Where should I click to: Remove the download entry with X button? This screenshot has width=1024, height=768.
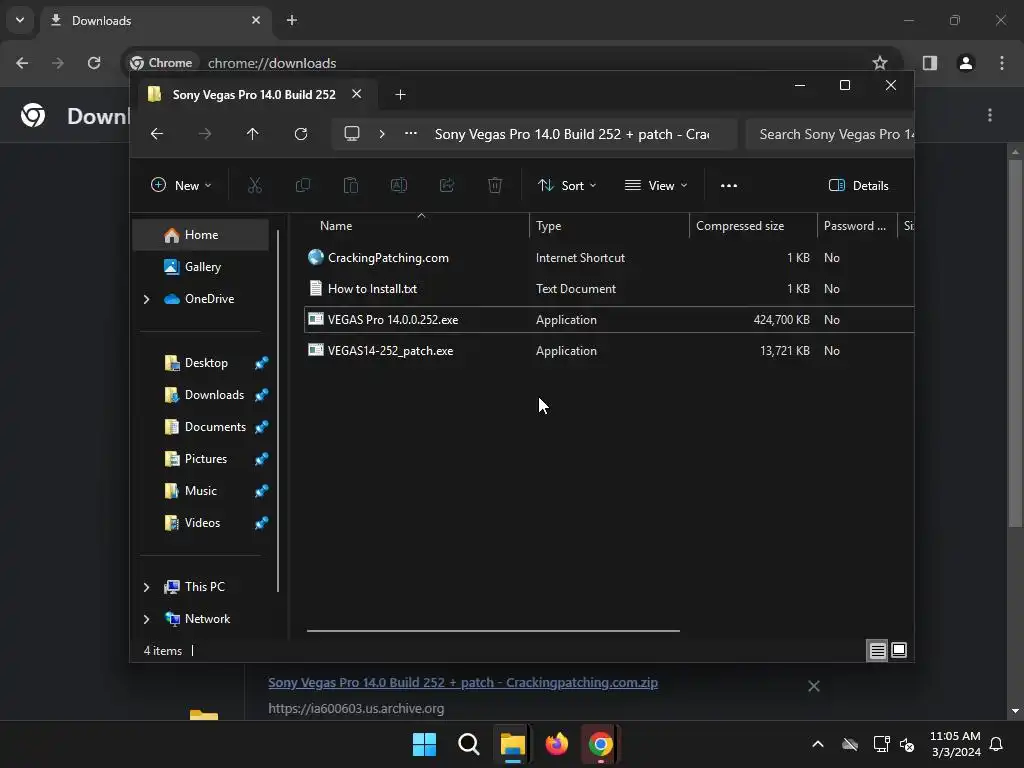pos(814,686)
